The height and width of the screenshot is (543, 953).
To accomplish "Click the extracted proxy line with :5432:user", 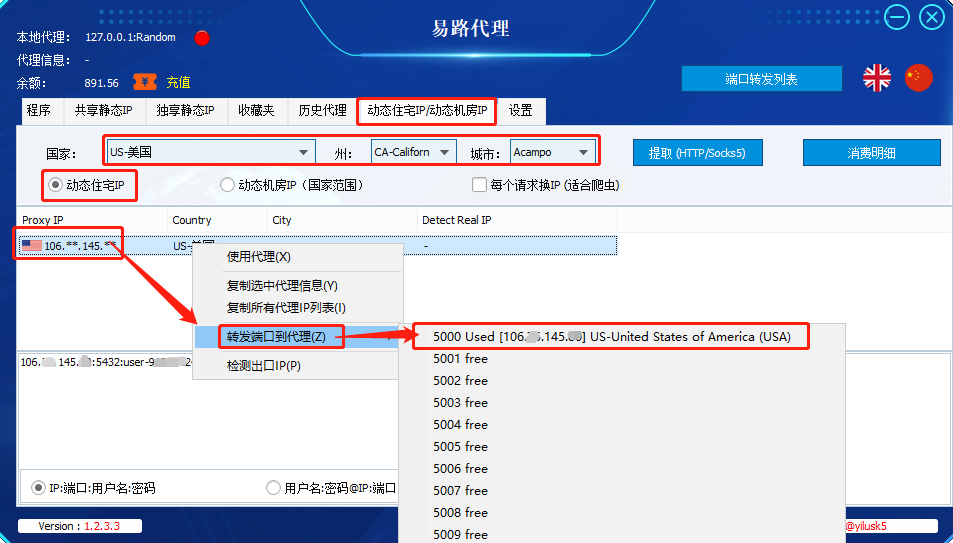I will pyautogui.click(x=106, y=362).
